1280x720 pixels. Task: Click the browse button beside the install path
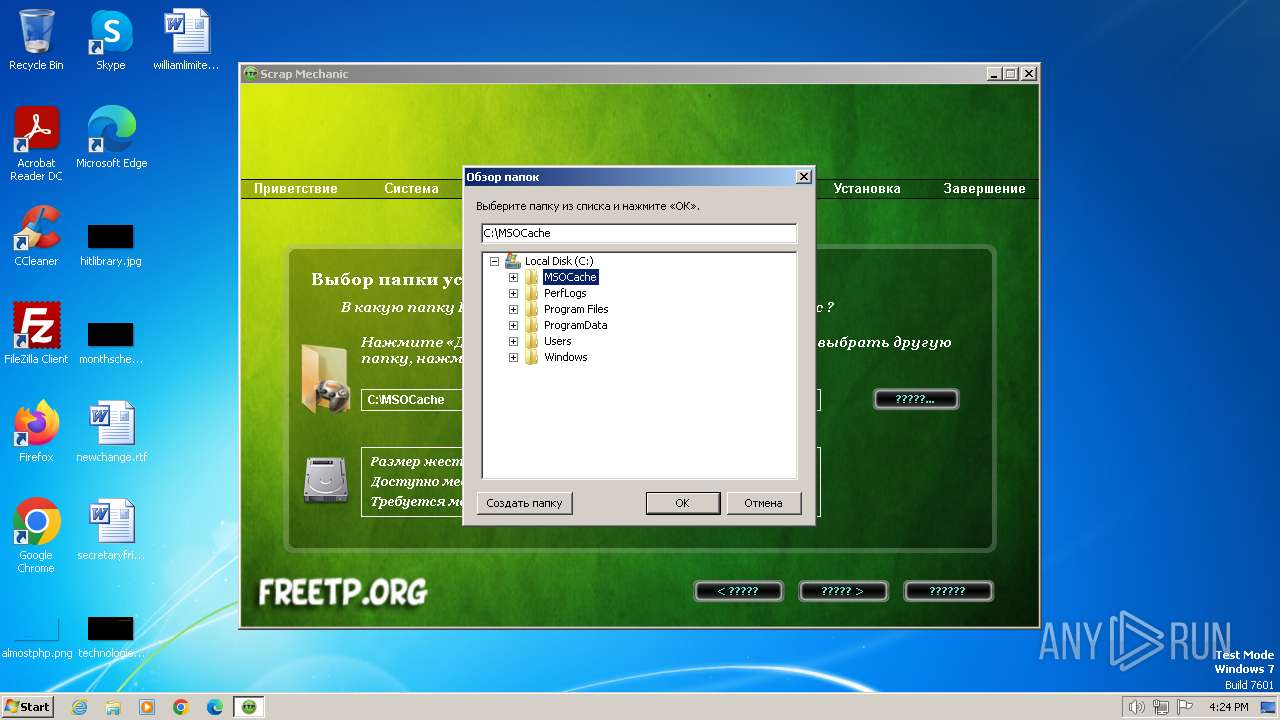pyautogui.click(x=916, y=399)
